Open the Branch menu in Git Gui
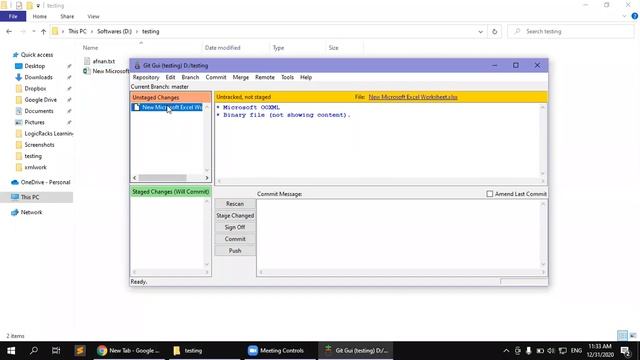Screen dimensions: 640x360 [190, 77]
